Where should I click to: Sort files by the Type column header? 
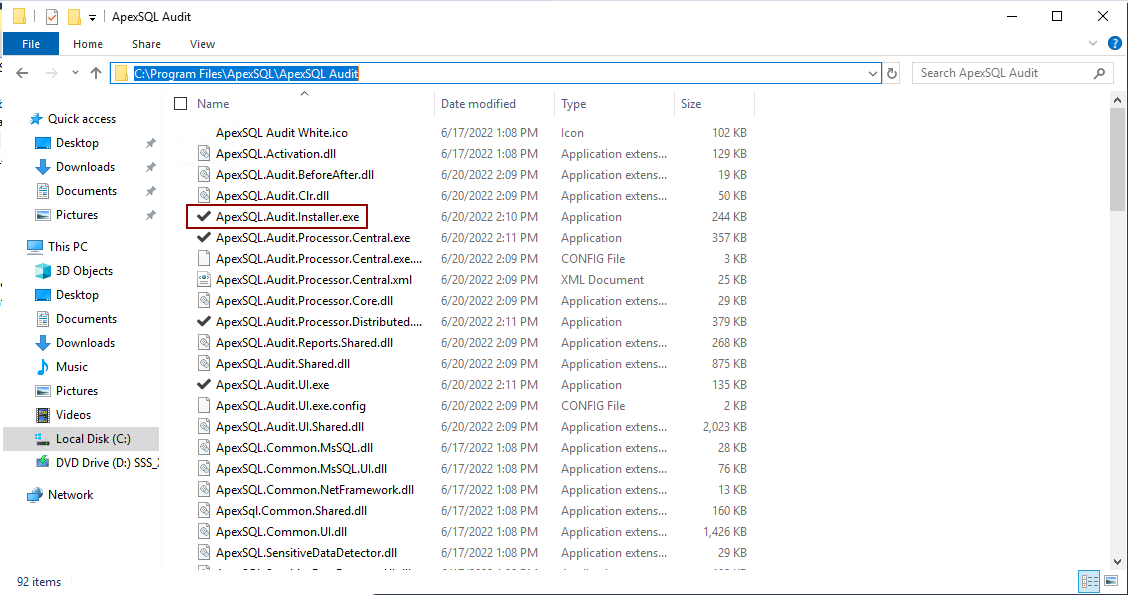pos(573,104)
